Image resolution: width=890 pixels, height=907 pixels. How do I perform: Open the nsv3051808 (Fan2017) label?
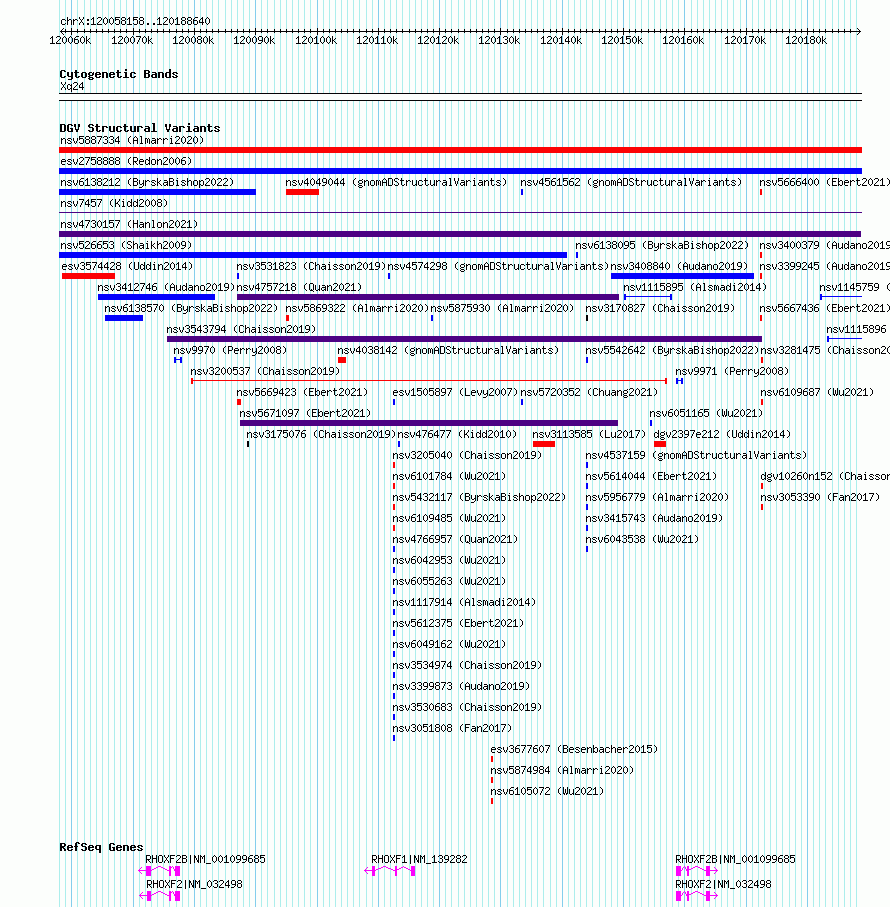point(452,728)
